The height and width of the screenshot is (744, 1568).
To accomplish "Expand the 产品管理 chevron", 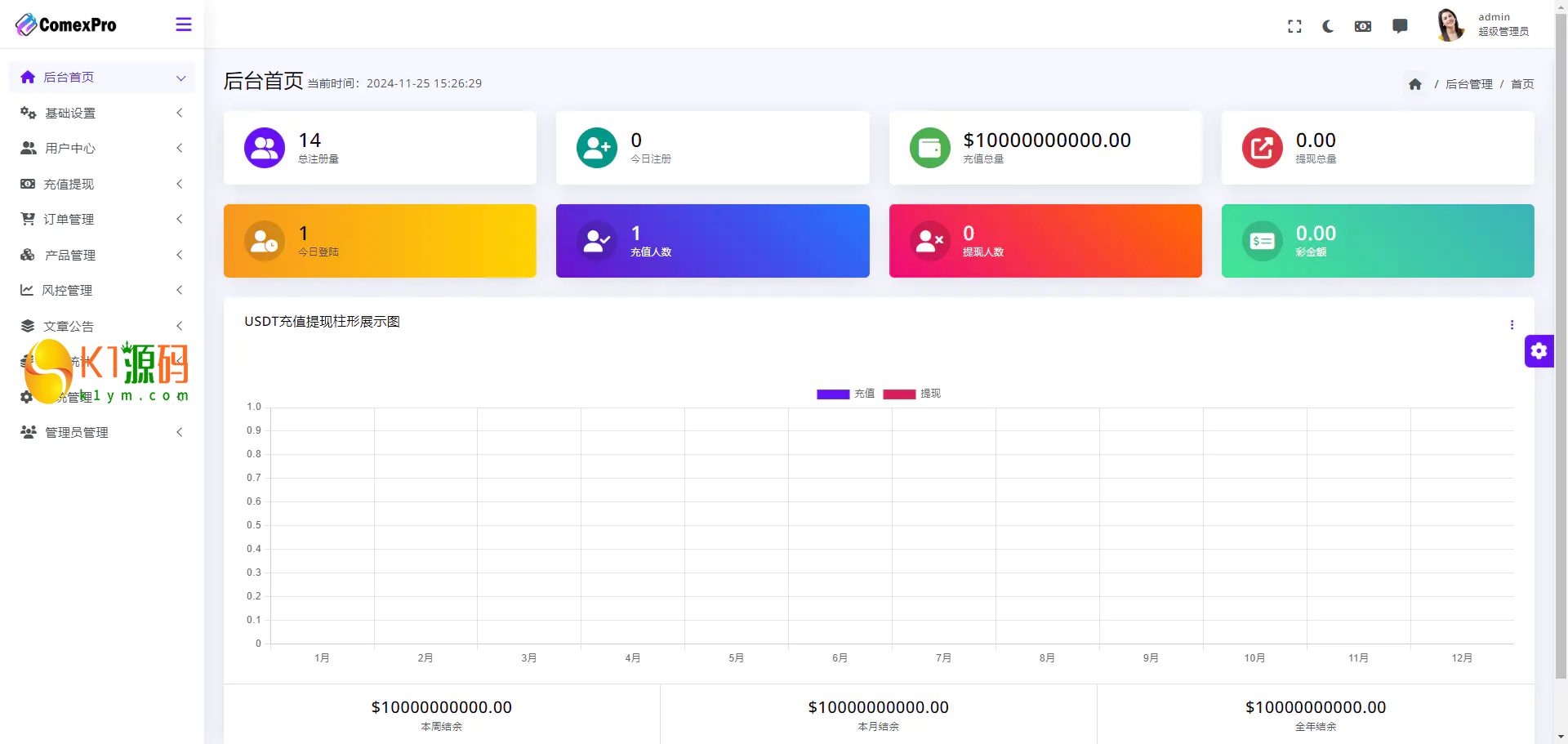I will (x=180, y=255).
